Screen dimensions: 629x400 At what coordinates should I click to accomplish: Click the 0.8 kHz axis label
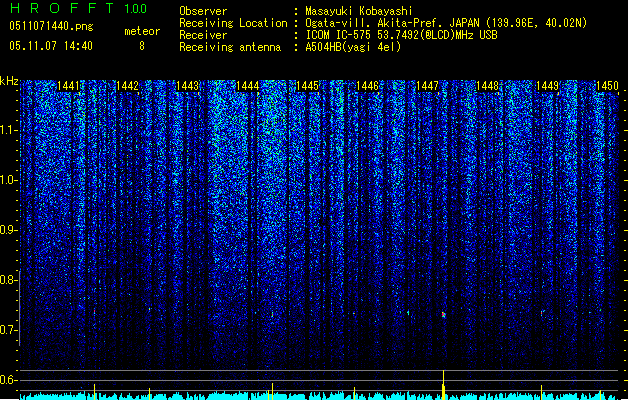pos(9,280)
